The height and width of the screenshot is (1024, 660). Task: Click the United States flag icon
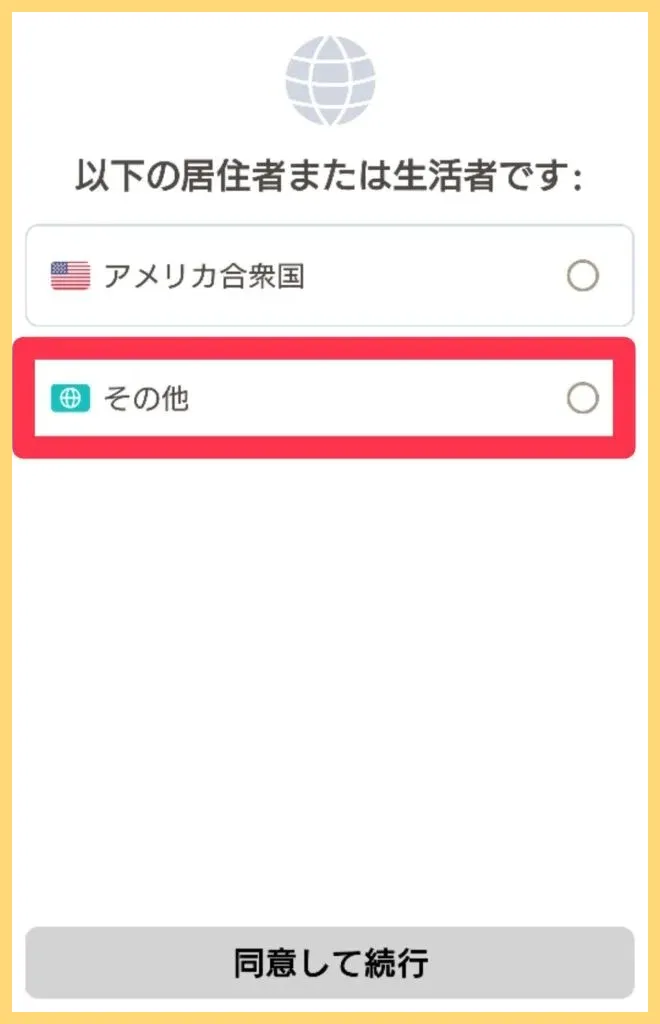[x=70, y=276]
